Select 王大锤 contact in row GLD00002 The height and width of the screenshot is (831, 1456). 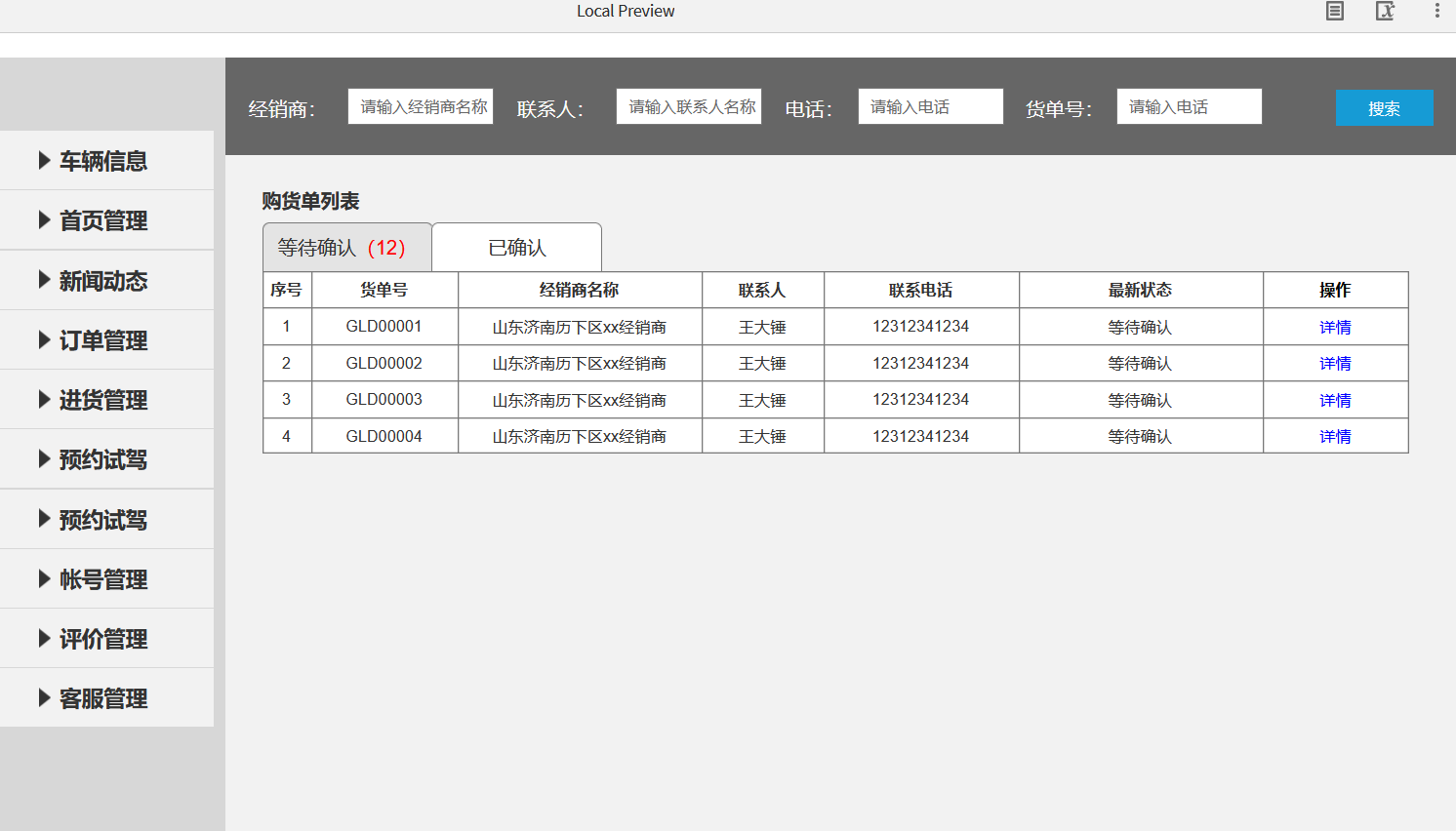point(762,363)
